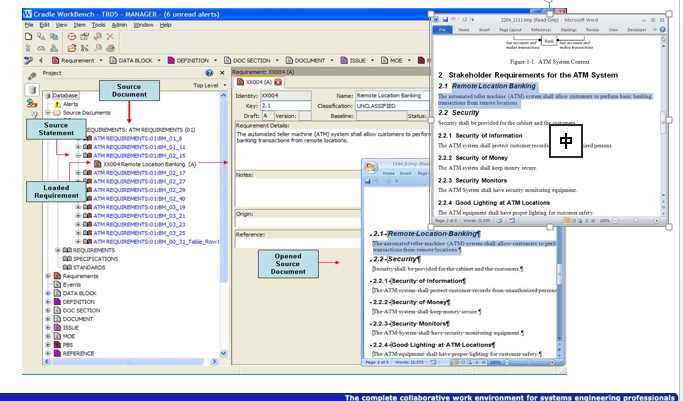
Task: Click Office button in lower Word window
Action: pos(371,167)
